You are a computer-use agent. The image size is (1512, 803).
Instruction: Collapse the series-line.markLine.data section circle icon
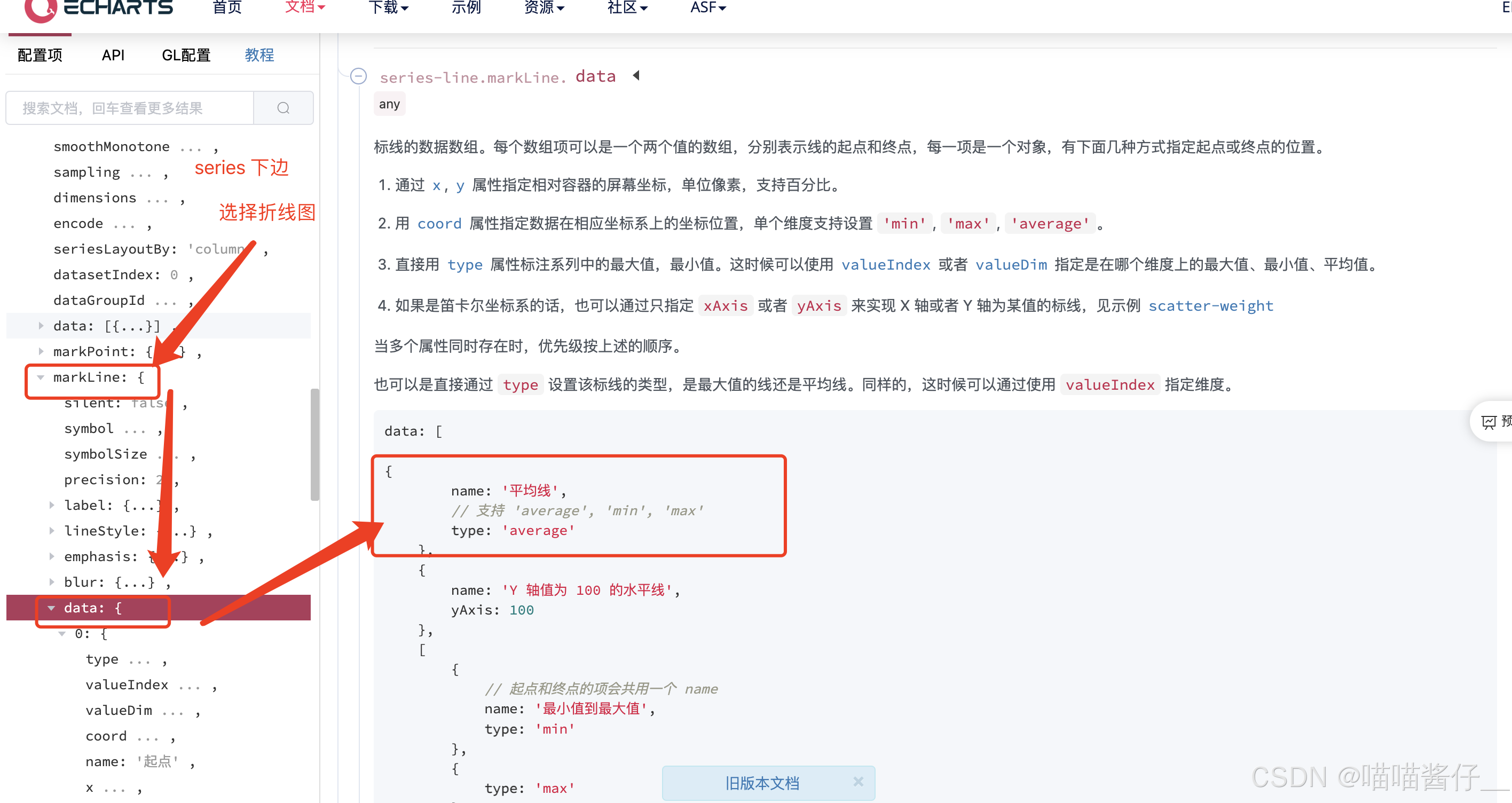[358, 76]
